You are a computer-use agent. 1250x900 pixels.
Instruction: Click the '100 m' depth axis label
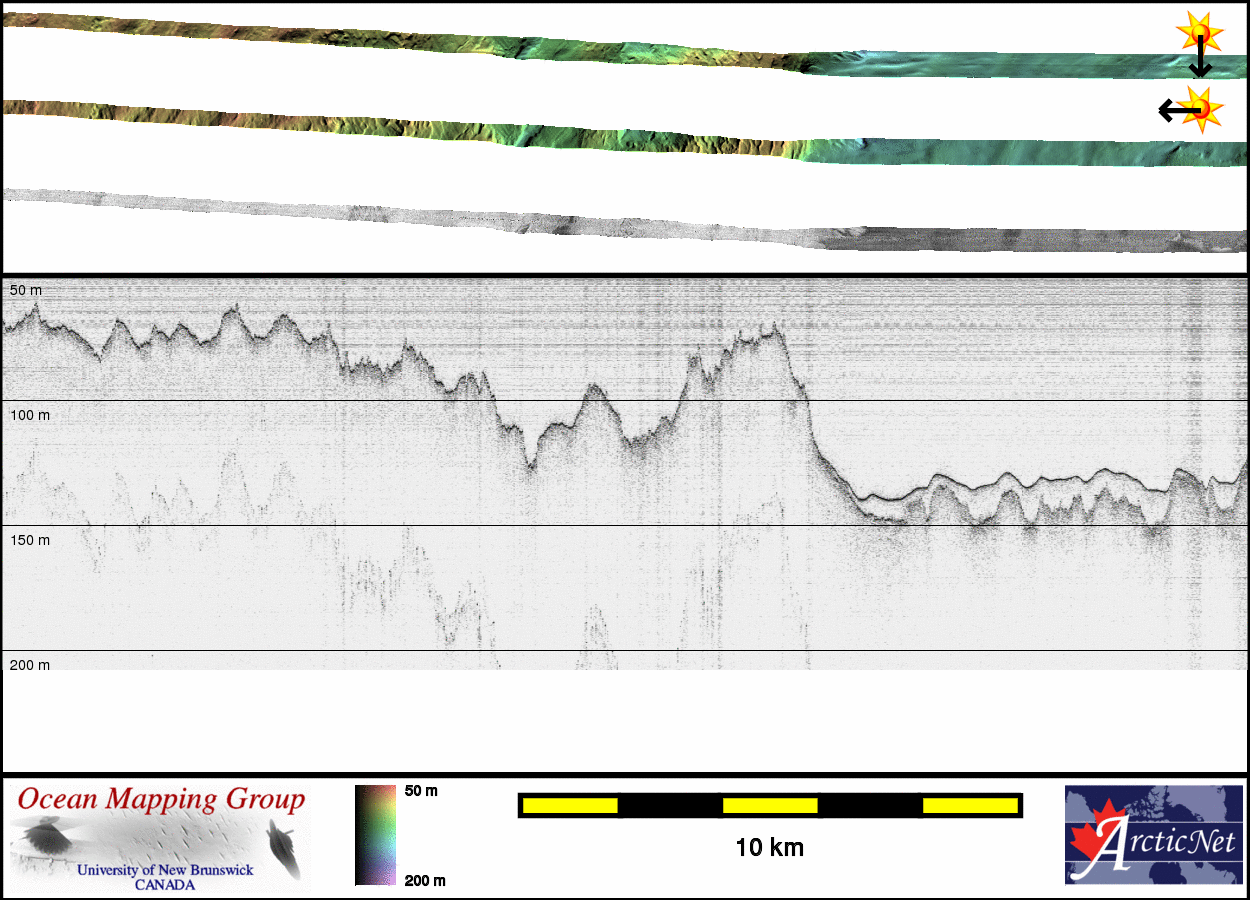click(x=30, y=414)
